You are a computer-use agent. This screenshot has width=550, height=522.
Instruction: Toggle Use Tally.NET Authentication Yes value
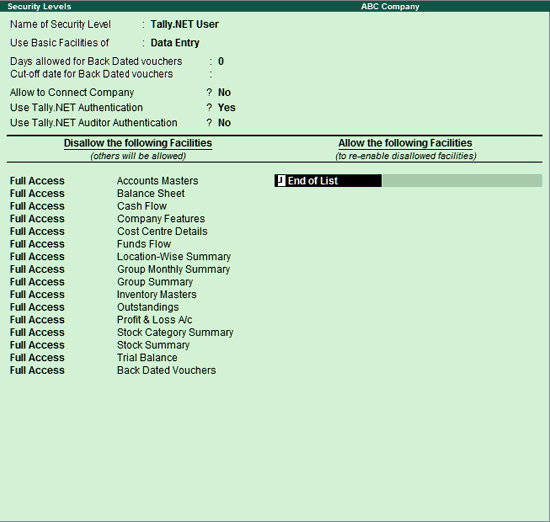pyautogui.click(x=227, y=107)
